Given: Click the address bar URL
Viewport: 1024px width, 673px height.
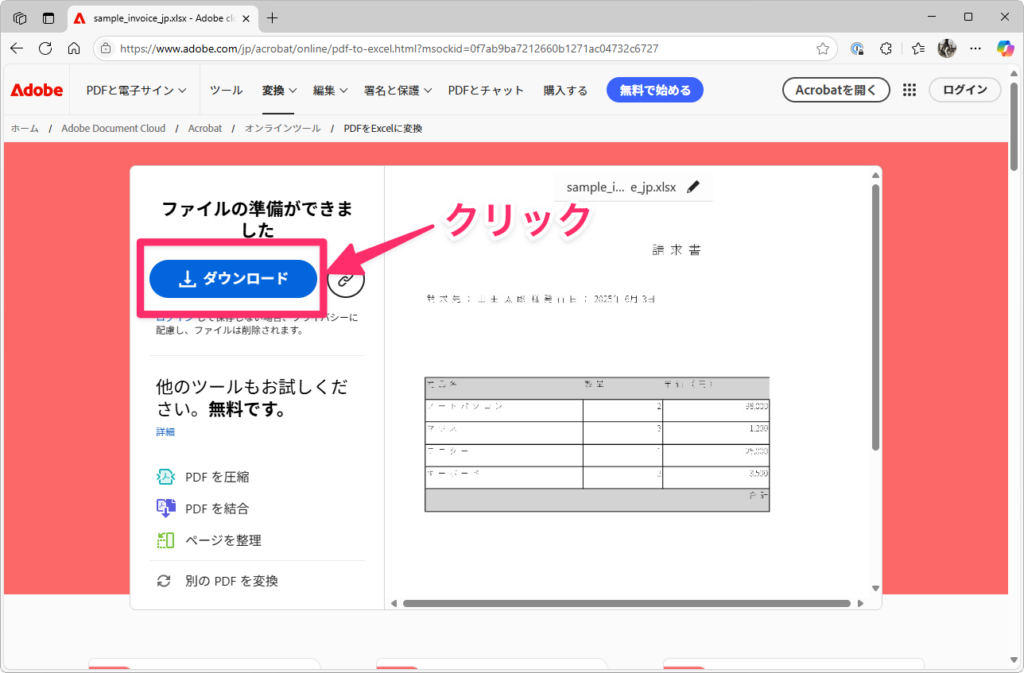Looking at the screenshot, I should (x=389, y=48).
